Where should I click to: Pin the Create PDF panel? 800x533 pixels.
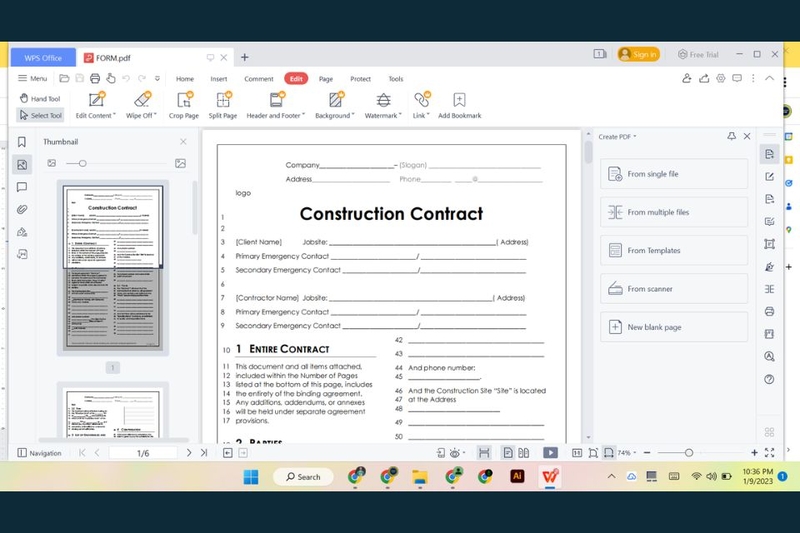pyautogui.click(x=732, y=136)
